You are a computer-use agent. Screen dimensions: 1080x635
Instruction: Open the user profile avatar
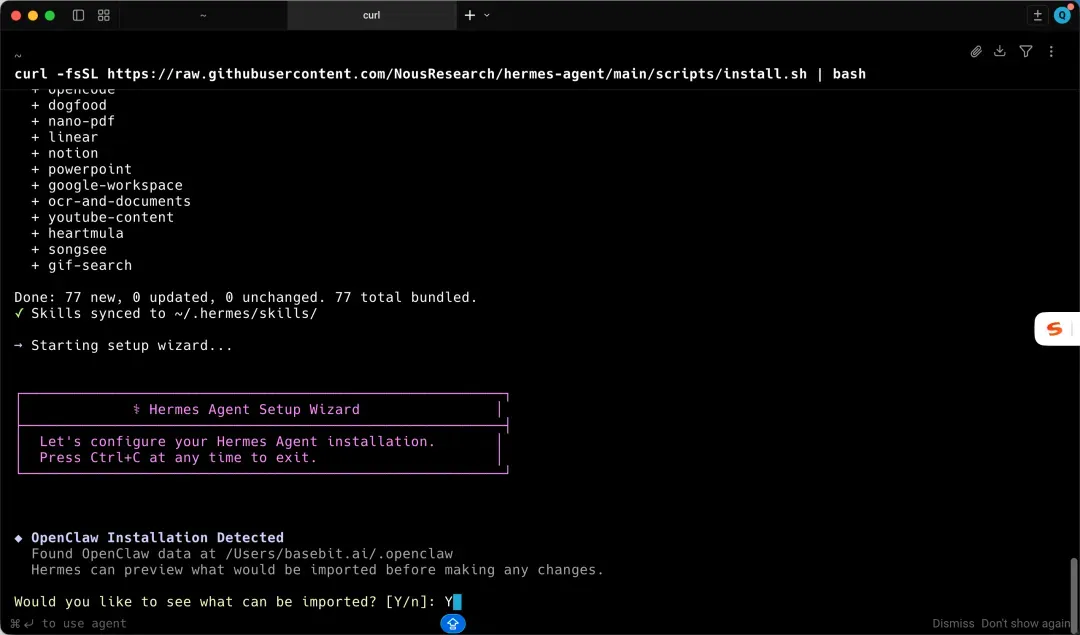(x=1062, y=15)
